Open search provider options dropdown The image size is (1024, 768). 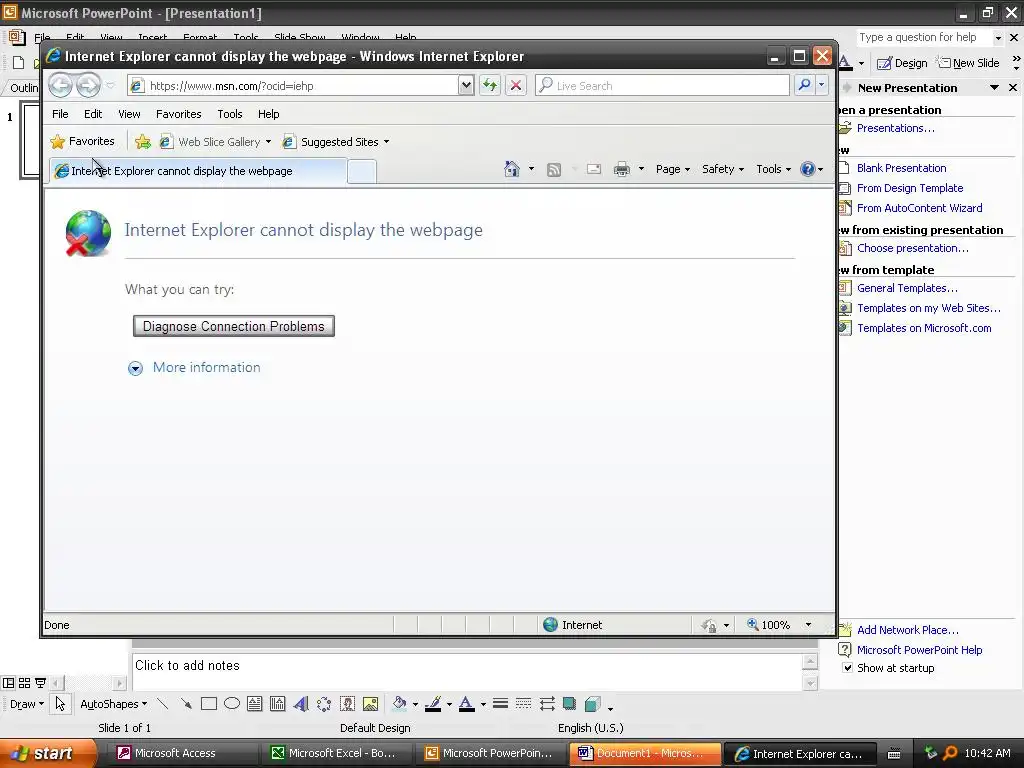[x=822, y=85]
